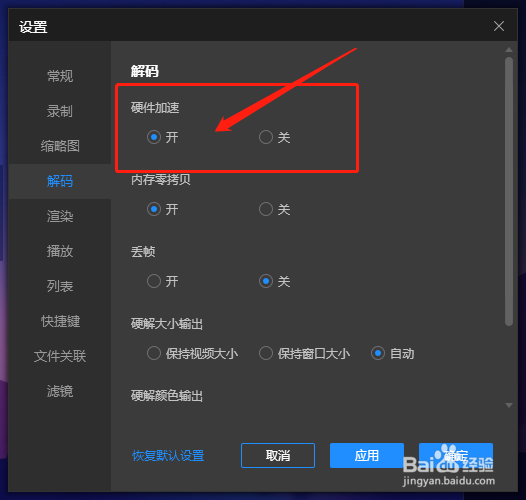Click the 恢复默认设置 link
Image resolution: width=526 pixels, height=500 pixels.
coord(168,456)
